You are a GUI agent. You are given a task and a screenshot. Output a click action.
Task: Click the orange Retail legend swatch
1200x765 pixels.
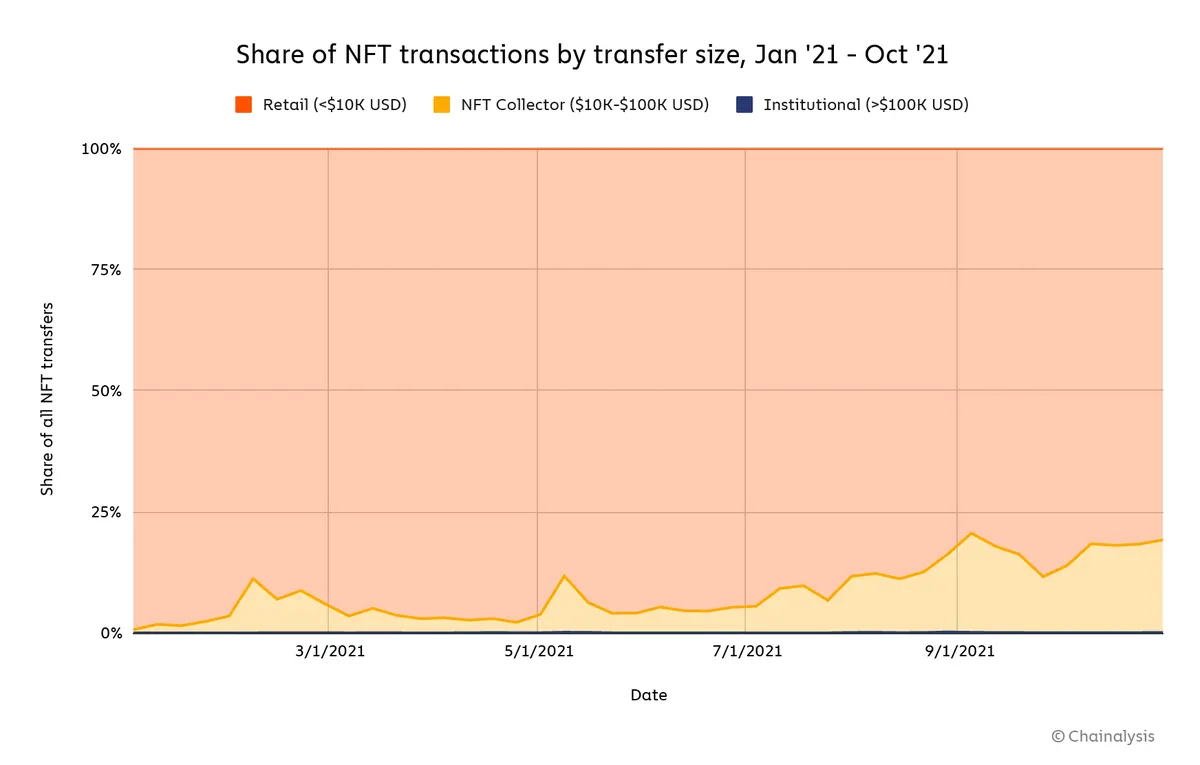[x=243, y=104]
